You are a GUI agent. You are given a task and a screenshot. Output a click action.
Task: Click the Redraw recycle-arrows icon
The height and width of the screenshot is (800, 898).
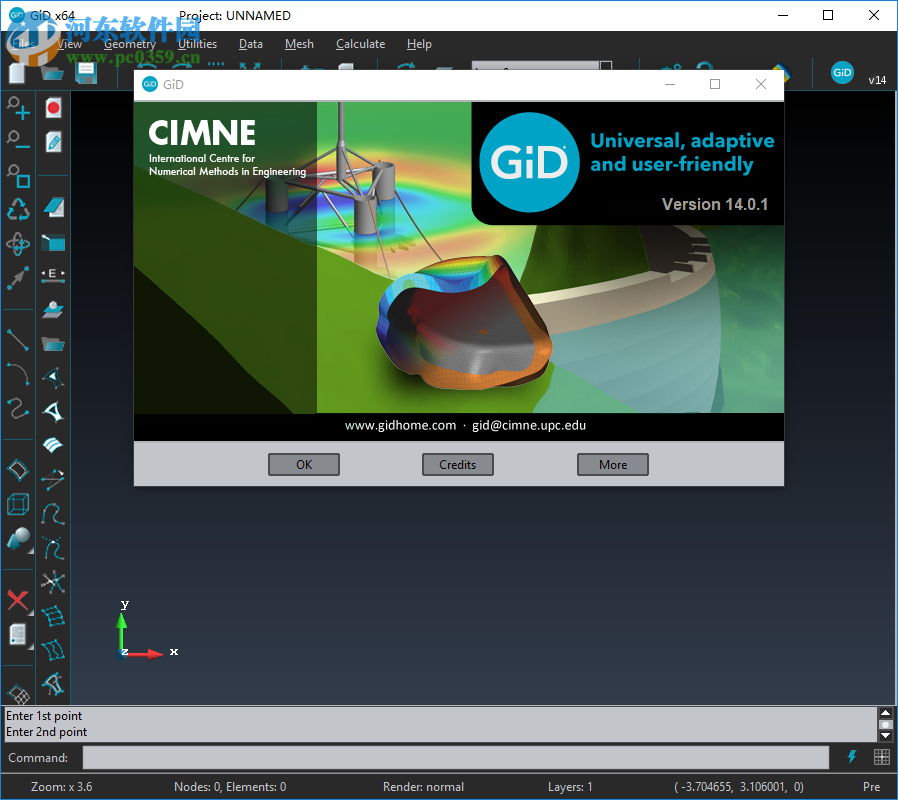(18, 210)
